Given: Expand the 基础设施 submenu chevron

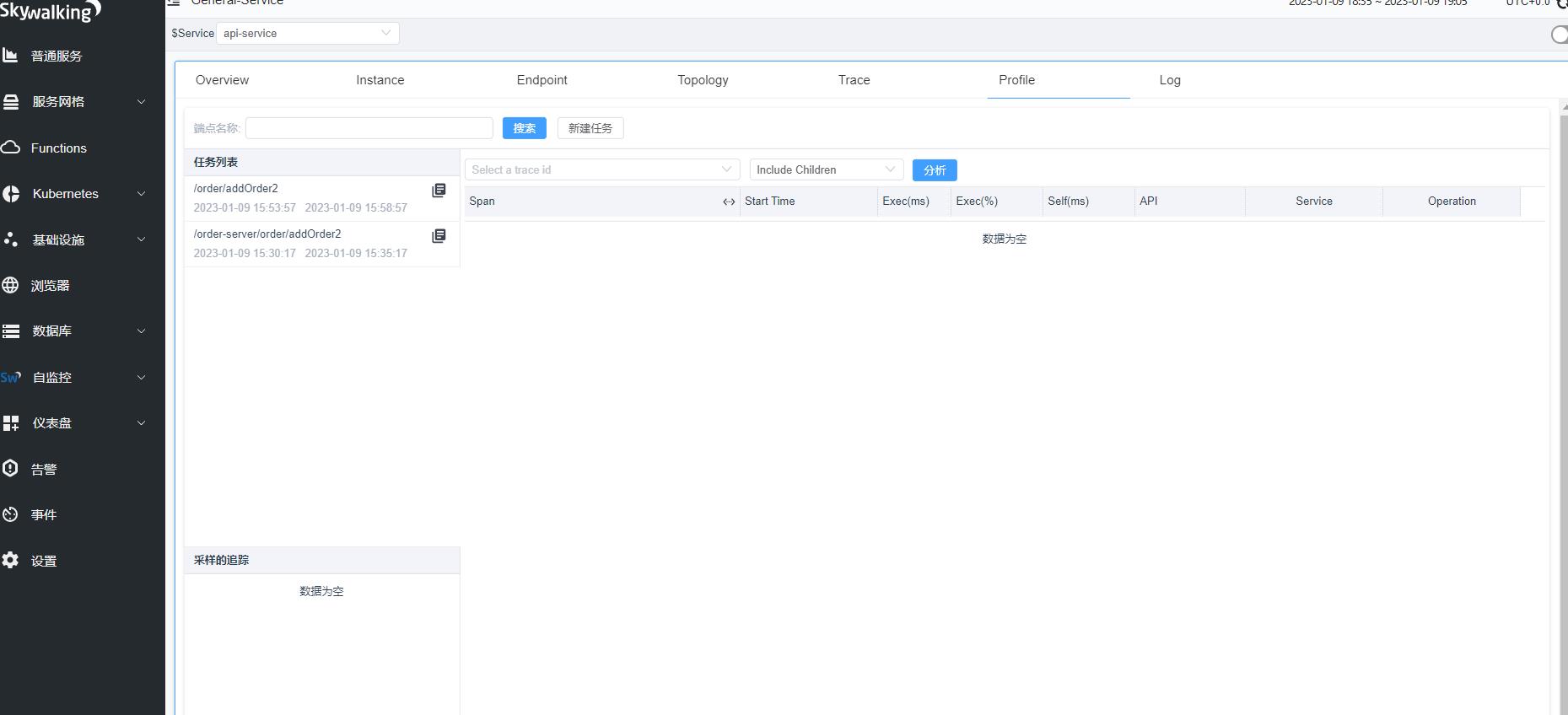Looking at the screenshot, I should (x=142, y=239).
